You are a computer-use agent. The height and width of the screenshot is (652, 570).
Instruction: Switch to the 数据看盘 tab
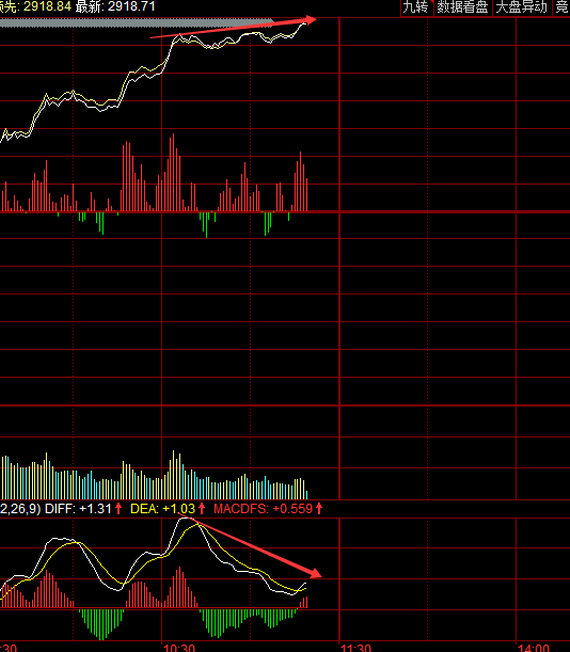click(x=463, y=7)
